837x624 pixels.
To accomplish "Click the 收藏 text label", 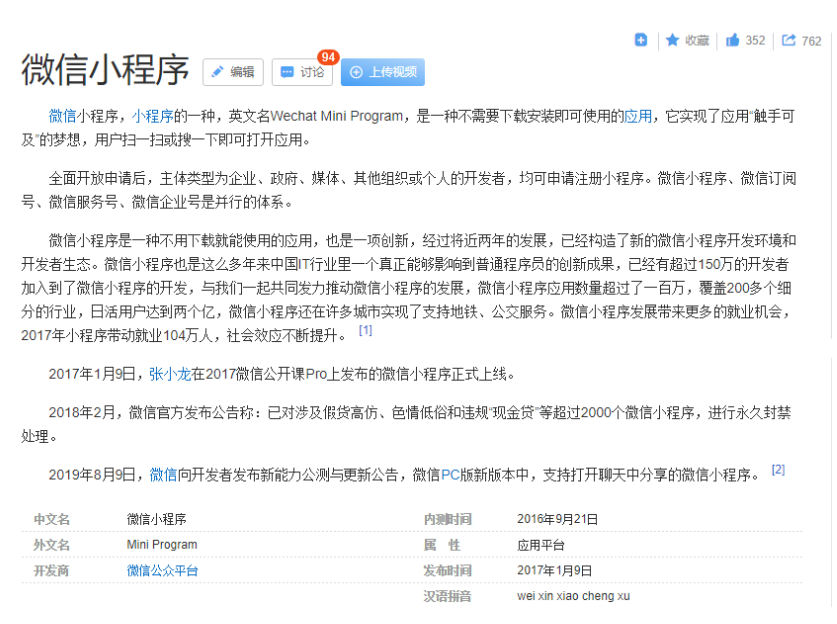I will tap(697, 41).
